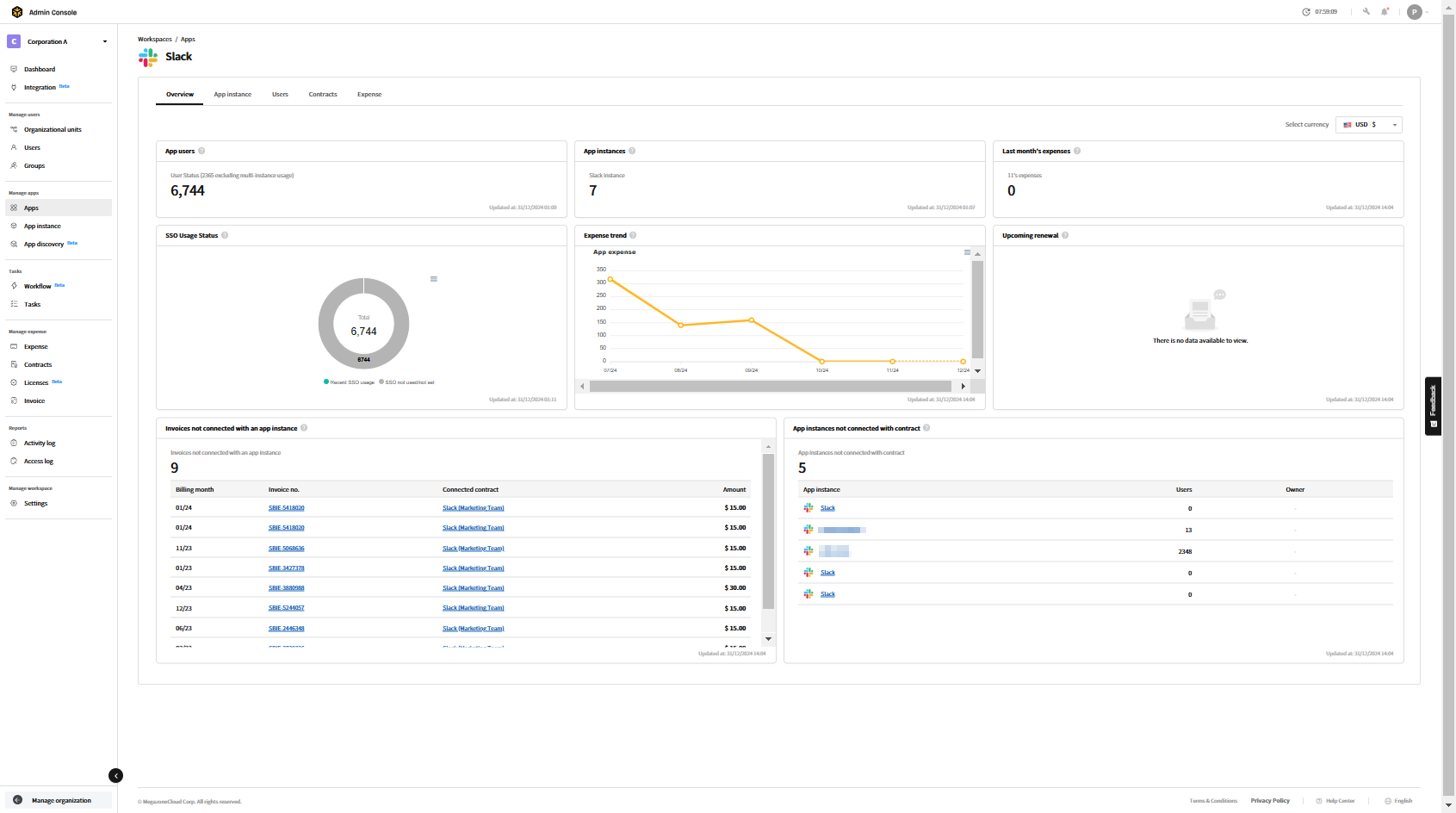Viewport: 1456px width, 813px height.
Task: Click the help icon beside Upcoming renewal
Action: [x=1065, y=235]
